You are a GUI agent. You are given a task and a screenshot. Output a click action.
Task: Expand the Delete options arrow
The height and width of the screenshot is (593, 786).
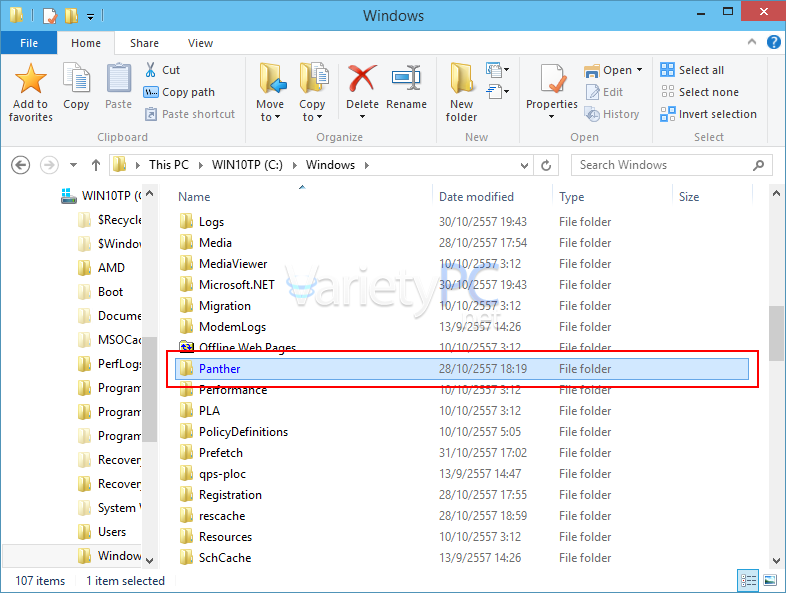tap(362, 117)
